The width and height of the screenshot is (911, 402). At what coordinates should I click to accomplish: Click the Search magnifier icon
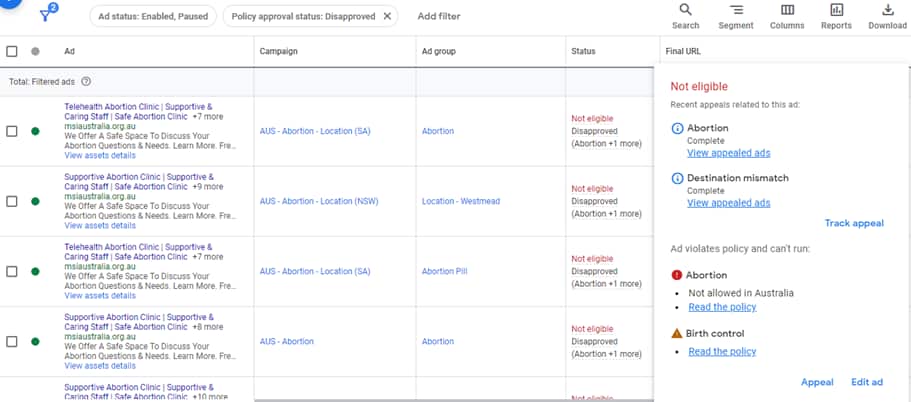685,11
